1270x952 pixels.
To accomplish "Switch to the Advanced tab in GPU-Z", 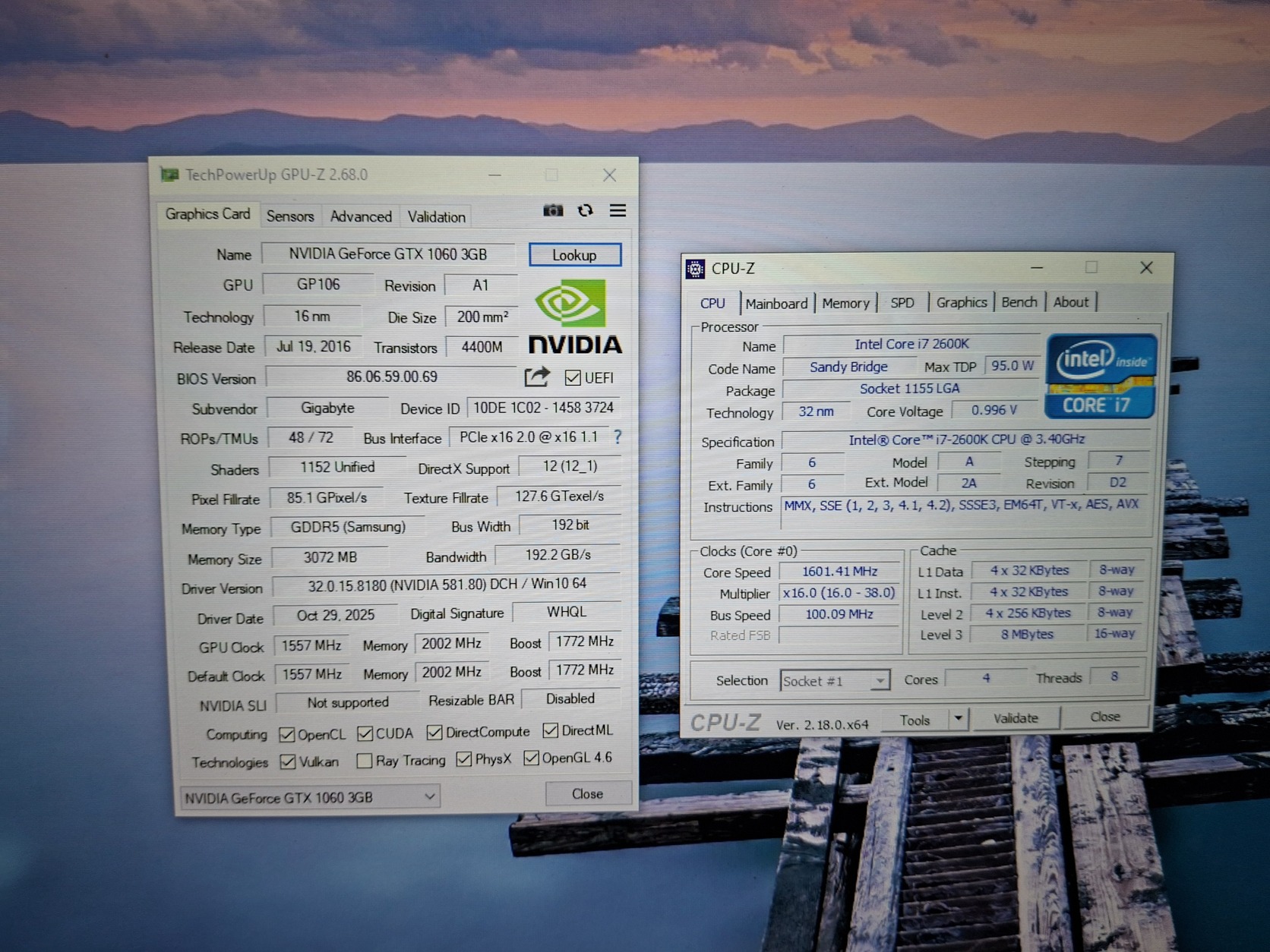I will coord(361,216).
